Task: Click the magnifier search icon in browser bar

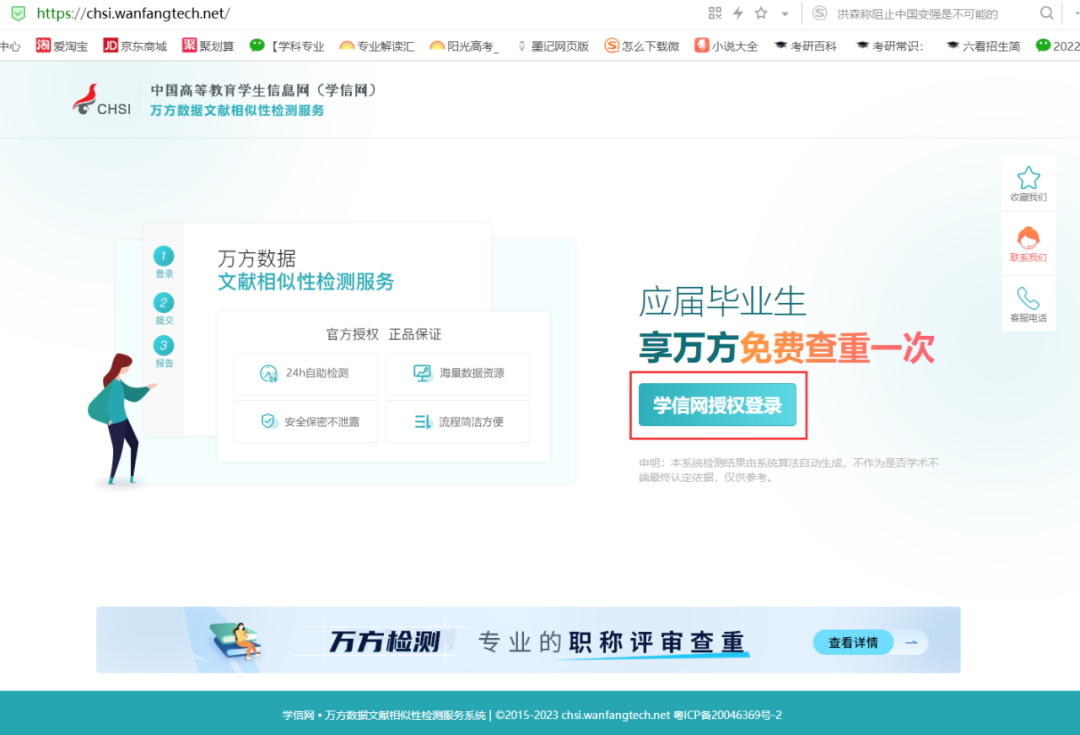Action: [x=1046, y=13]
